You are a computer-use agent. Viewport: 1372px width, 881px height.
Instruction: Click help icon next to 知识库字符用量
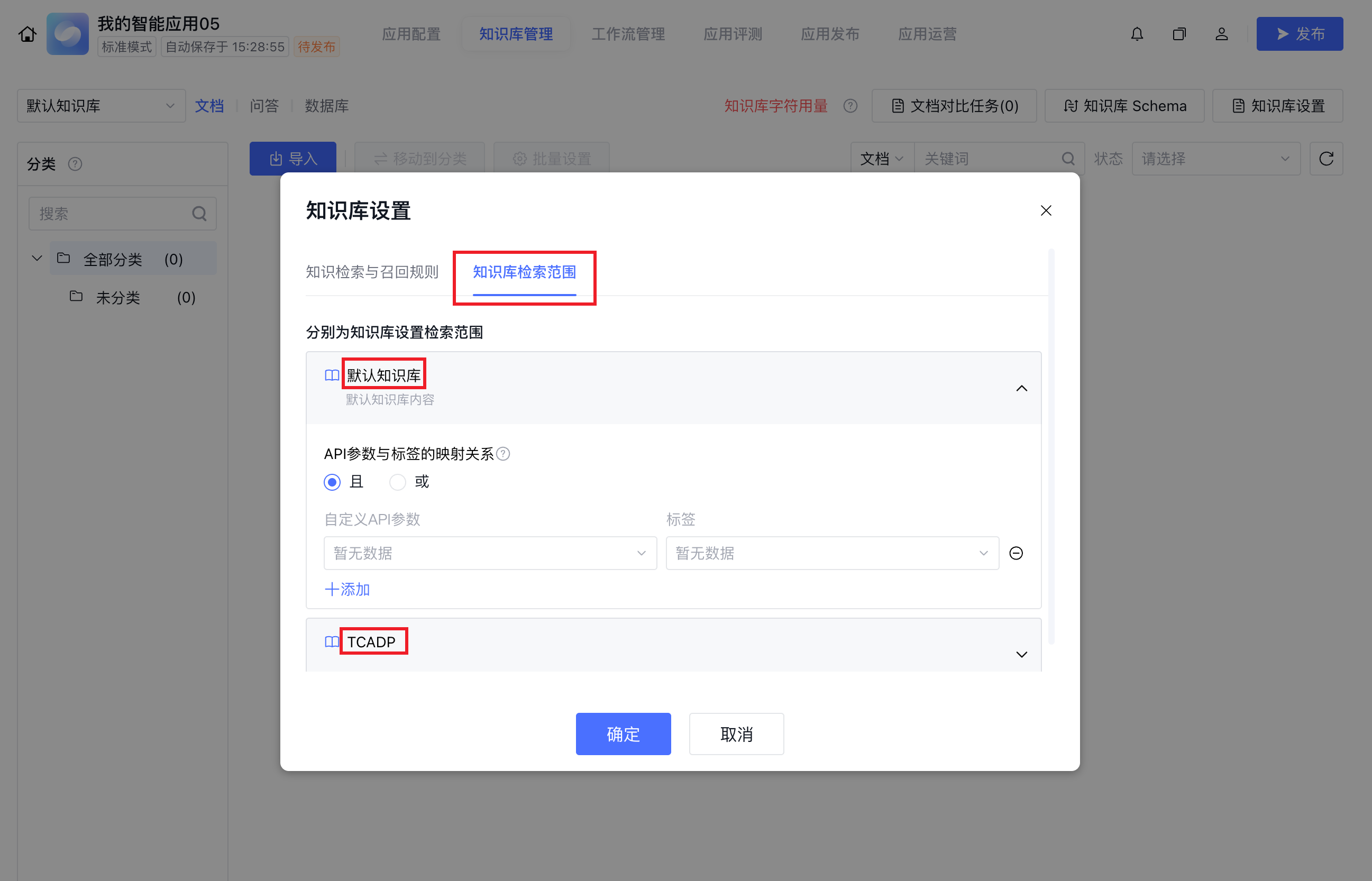point(851,106)
